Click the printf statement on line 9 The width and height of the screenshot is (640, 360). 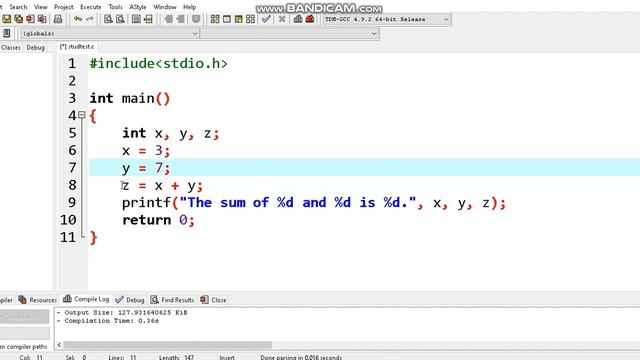[313, 203]
